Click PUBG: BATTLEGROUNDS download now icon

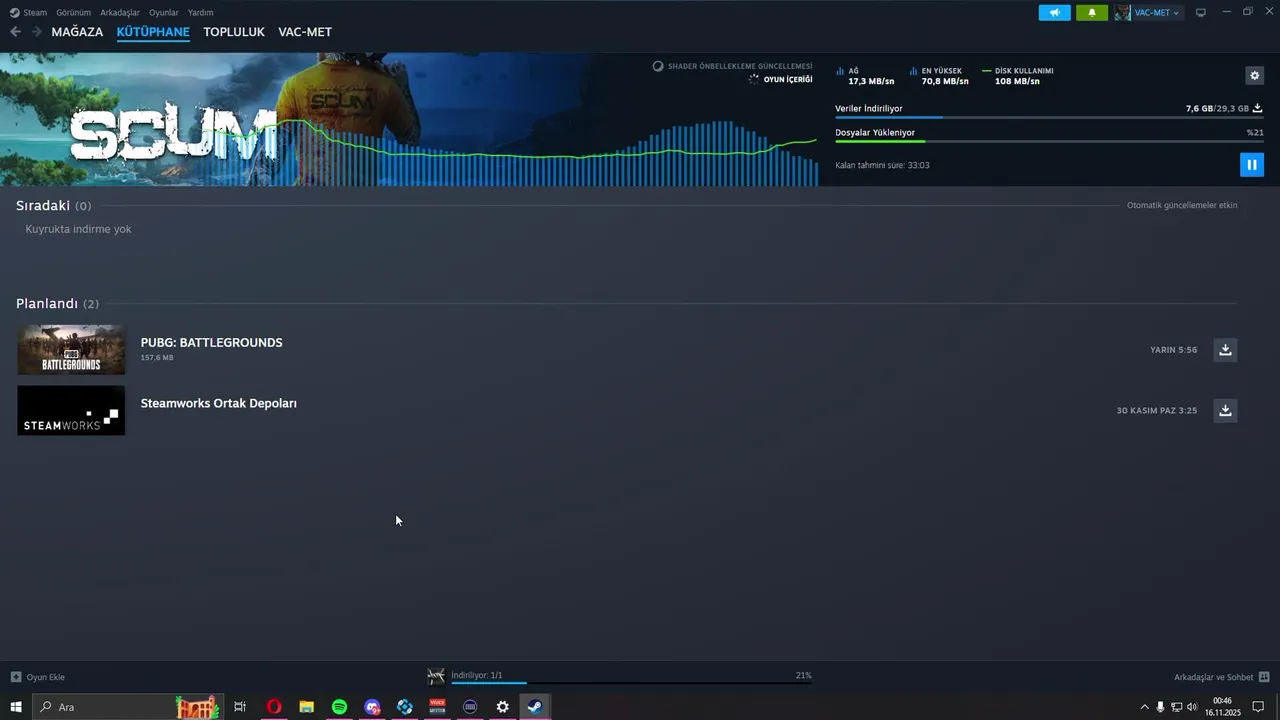(x=1225, y=350)
